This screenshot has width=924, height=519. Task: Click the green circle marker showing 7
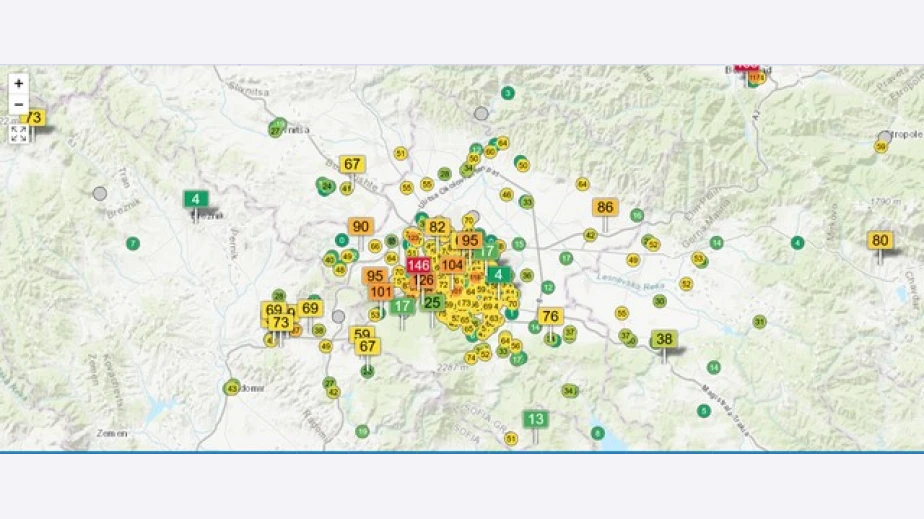(133, 244)
